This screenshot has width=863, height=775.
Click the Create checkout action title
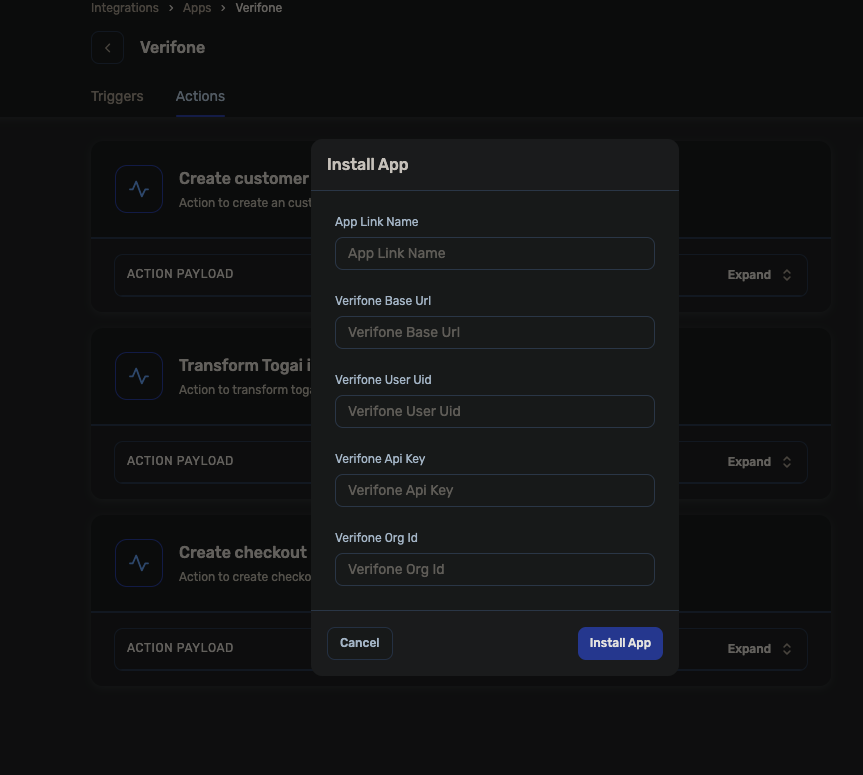coord(243,553)
